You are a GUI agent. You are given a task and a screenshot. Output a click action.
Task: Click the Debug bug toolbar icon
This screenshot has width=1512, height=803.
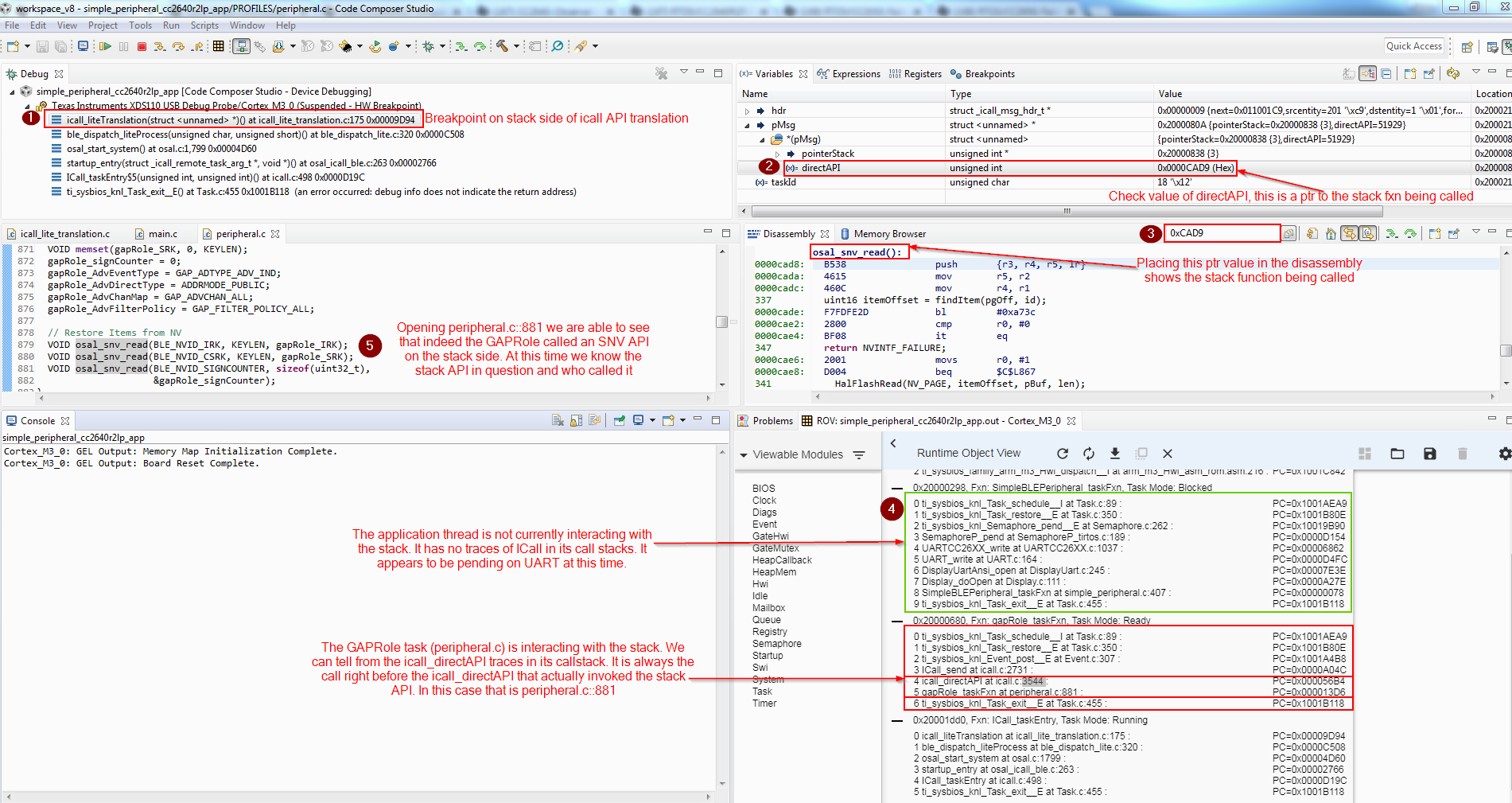tap(429, 47)
